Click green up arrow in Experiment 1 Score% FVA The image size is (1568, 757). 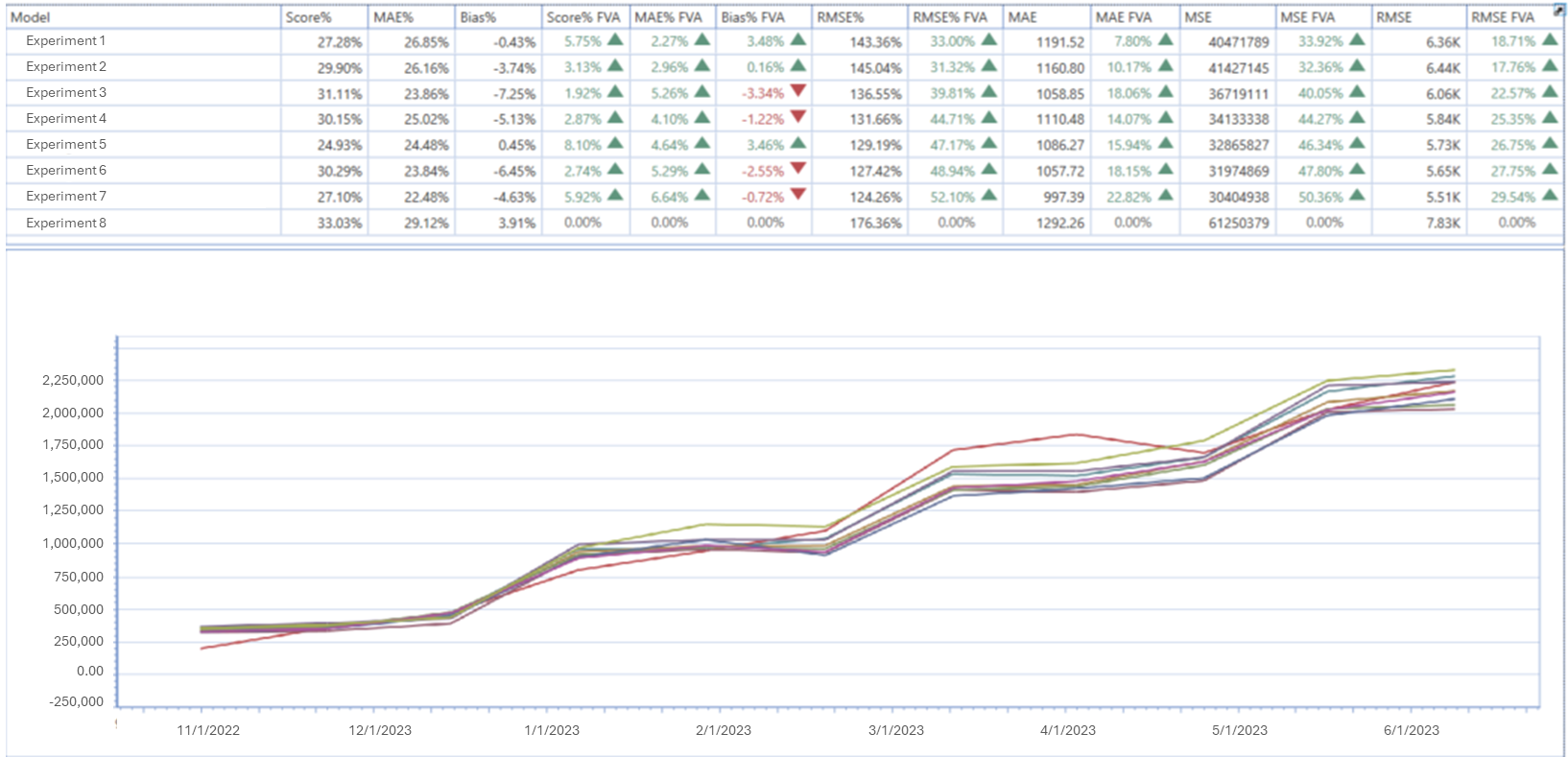pyautogui.click(x=615, y=40)
